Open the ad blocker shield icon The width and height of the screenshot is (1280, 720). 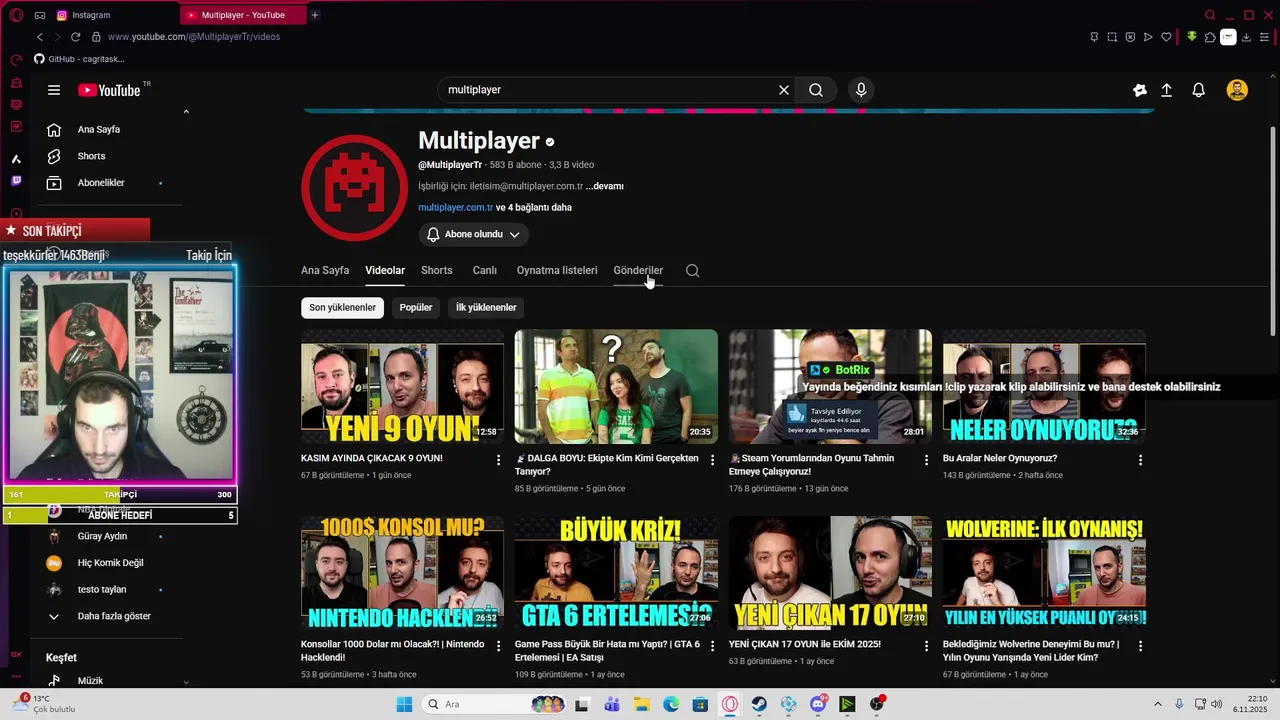pos(1130,37)
